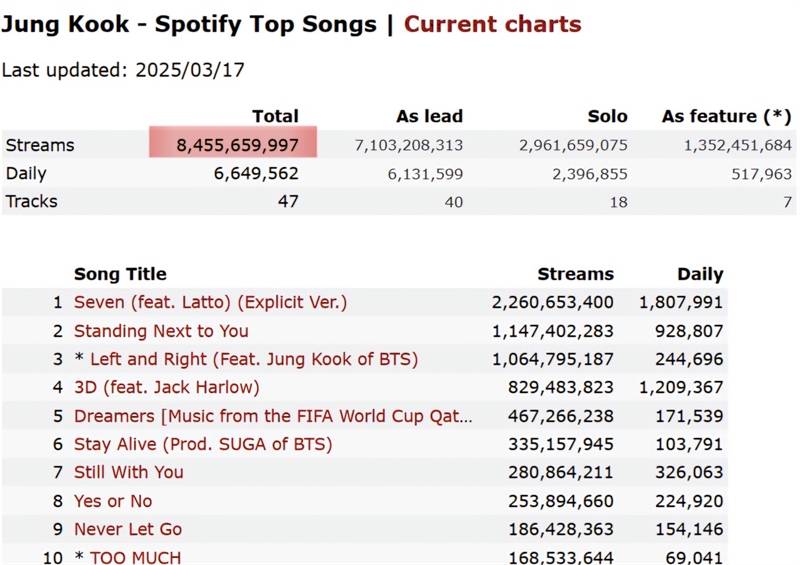Image resolution: width=800 pixels, height=565 pixels.
Task: Open 3D (feat. Jack Harlow) link
Action: tap(167, 387)
